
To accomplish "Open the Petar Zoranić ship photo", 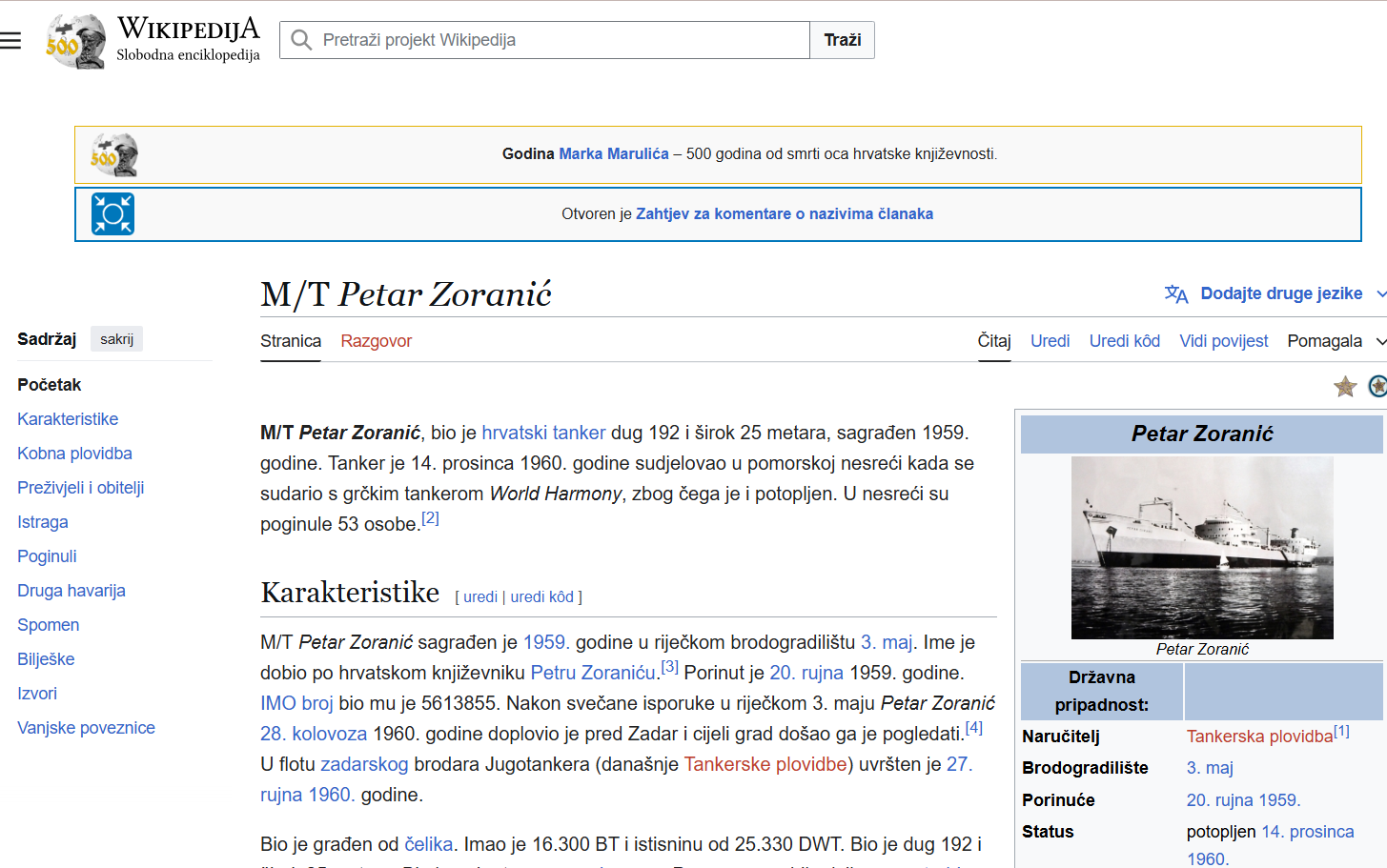I will [x=1202, y=547].
